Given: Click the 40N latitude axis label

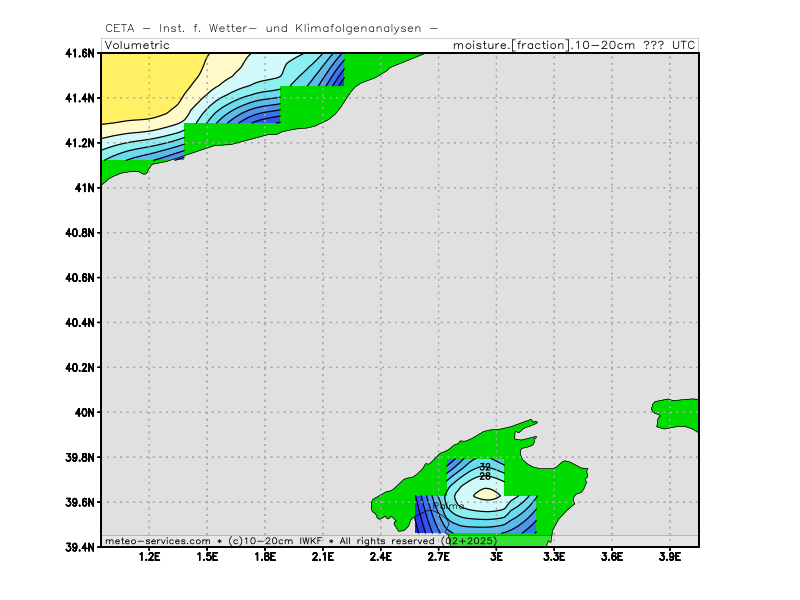Looking at the screenshot, I should coord(85,412).
